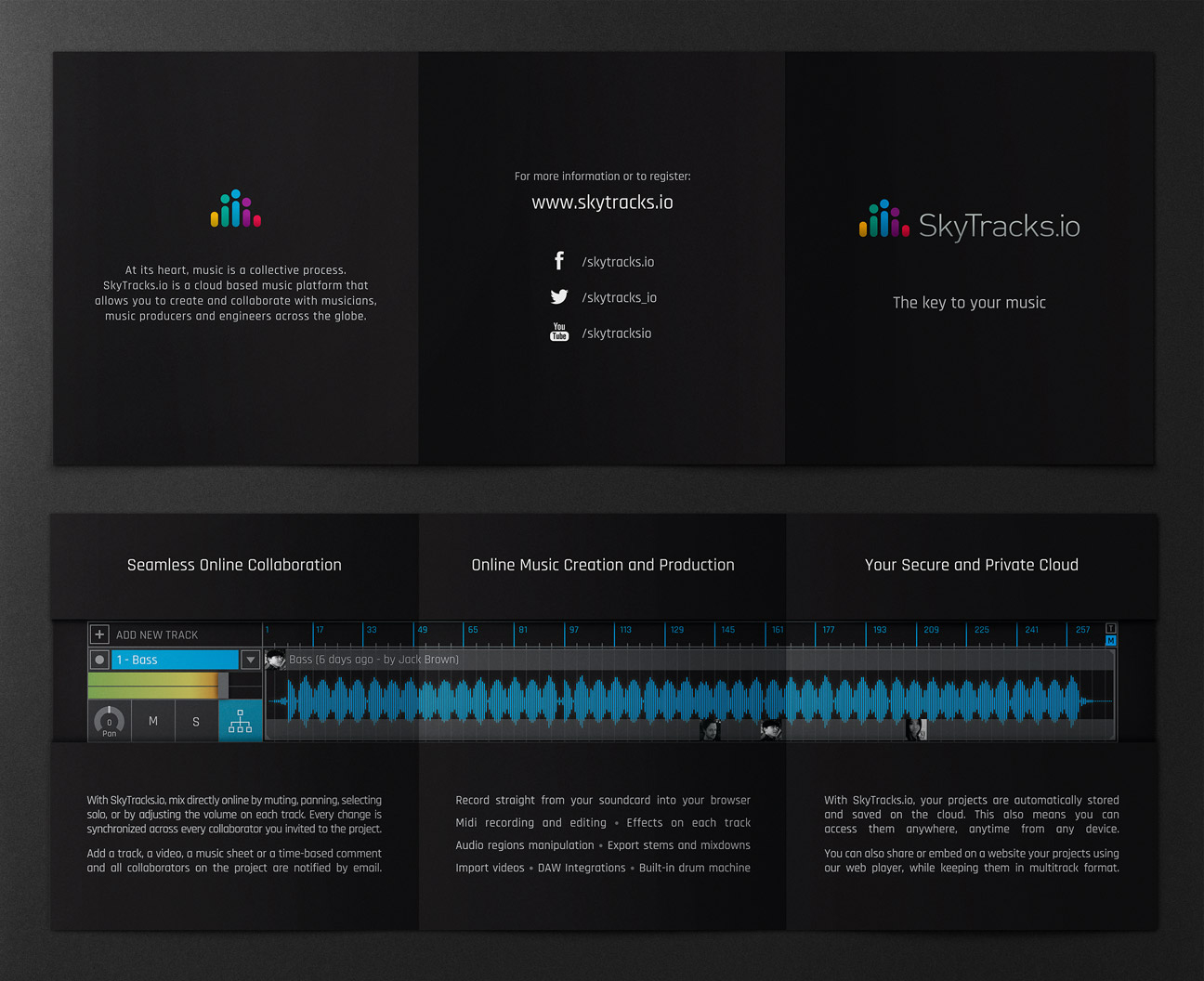
Task: Click the SkyTracks.io logo with wordmark
Action: pos(969,223)
